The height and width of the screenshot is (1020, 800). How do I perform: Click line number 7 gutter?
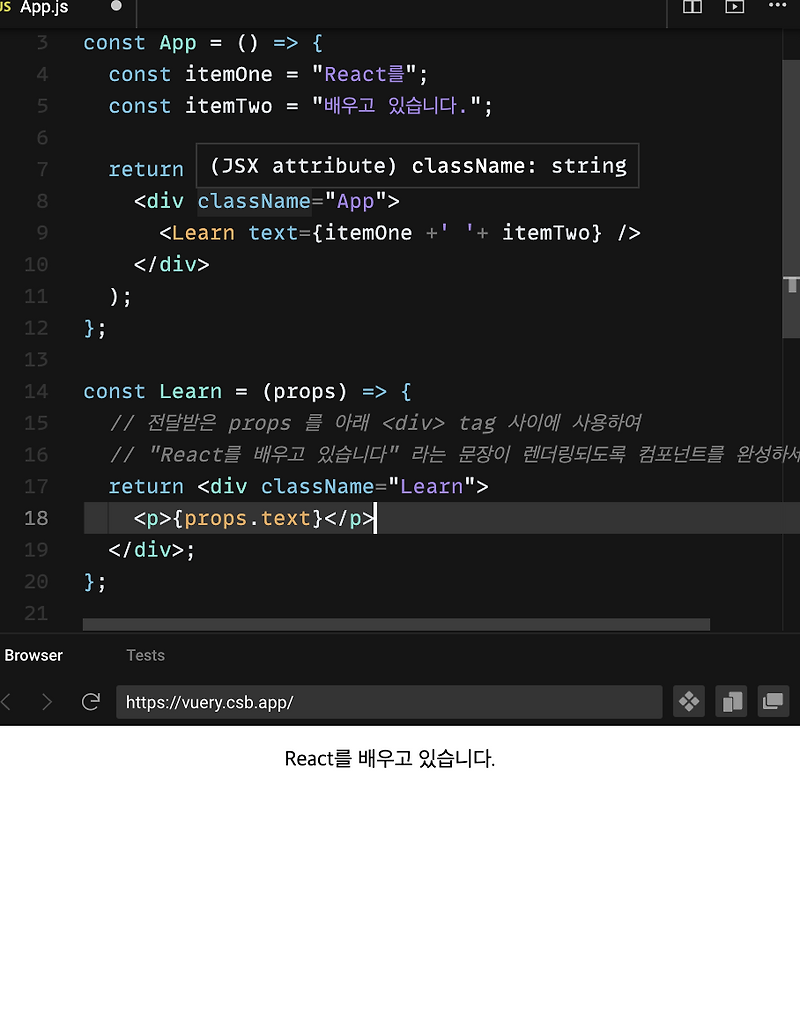point(40,169)
